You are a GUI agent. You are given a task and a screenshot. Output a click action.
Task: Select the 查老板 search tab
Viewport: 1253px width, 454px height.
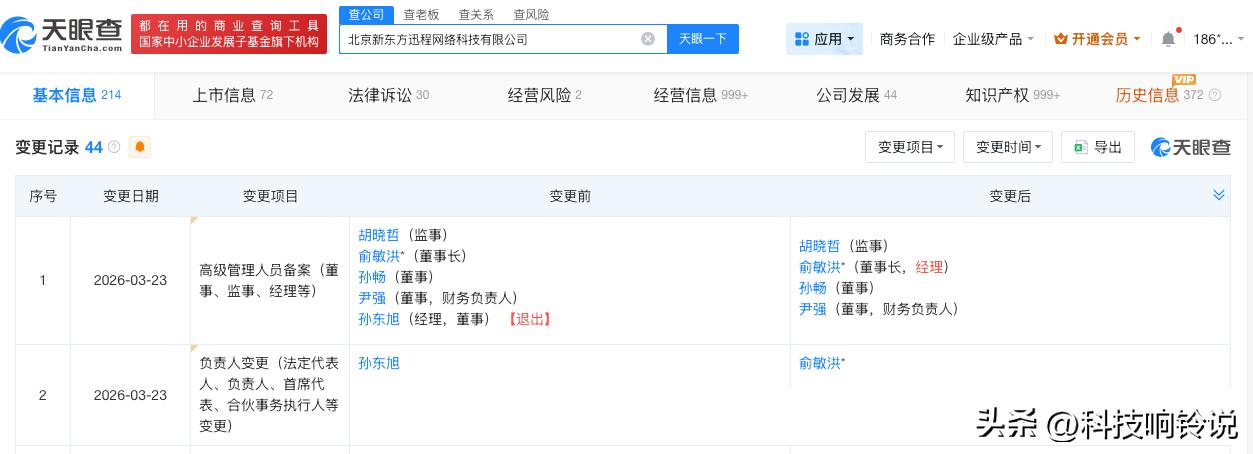coord(421,14)
